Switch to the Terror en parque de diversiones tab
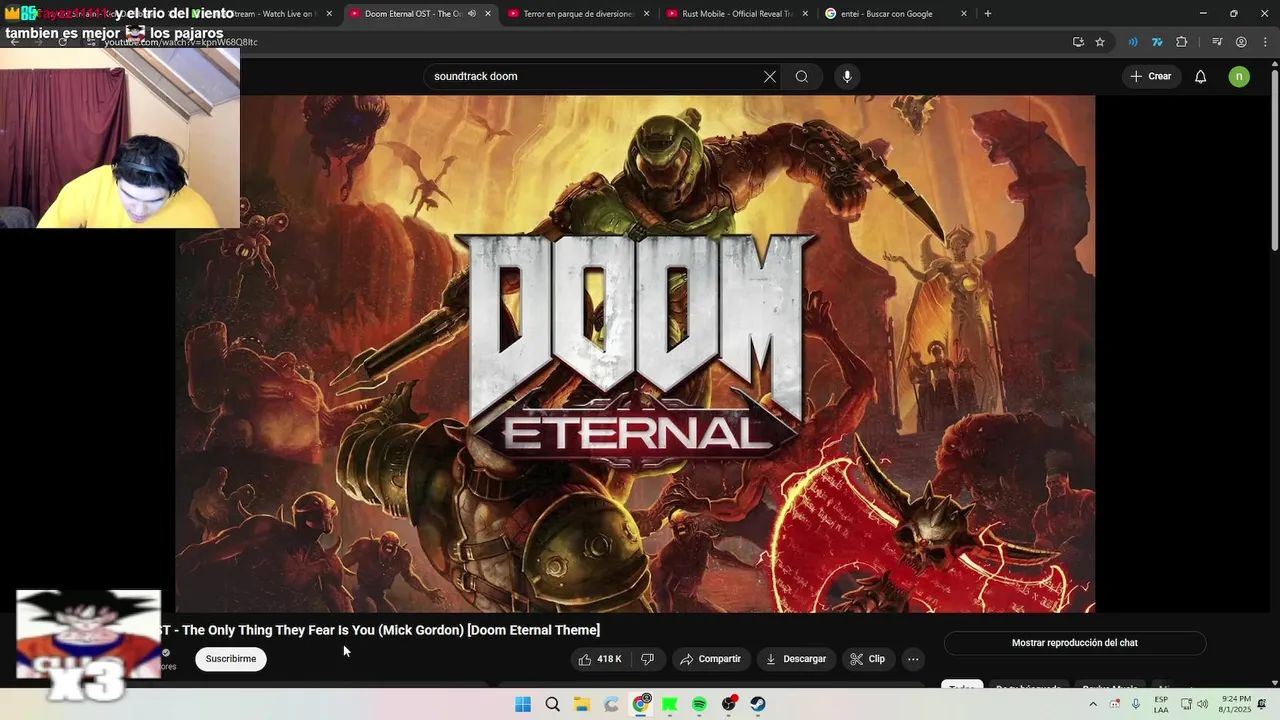 [577, 14]
